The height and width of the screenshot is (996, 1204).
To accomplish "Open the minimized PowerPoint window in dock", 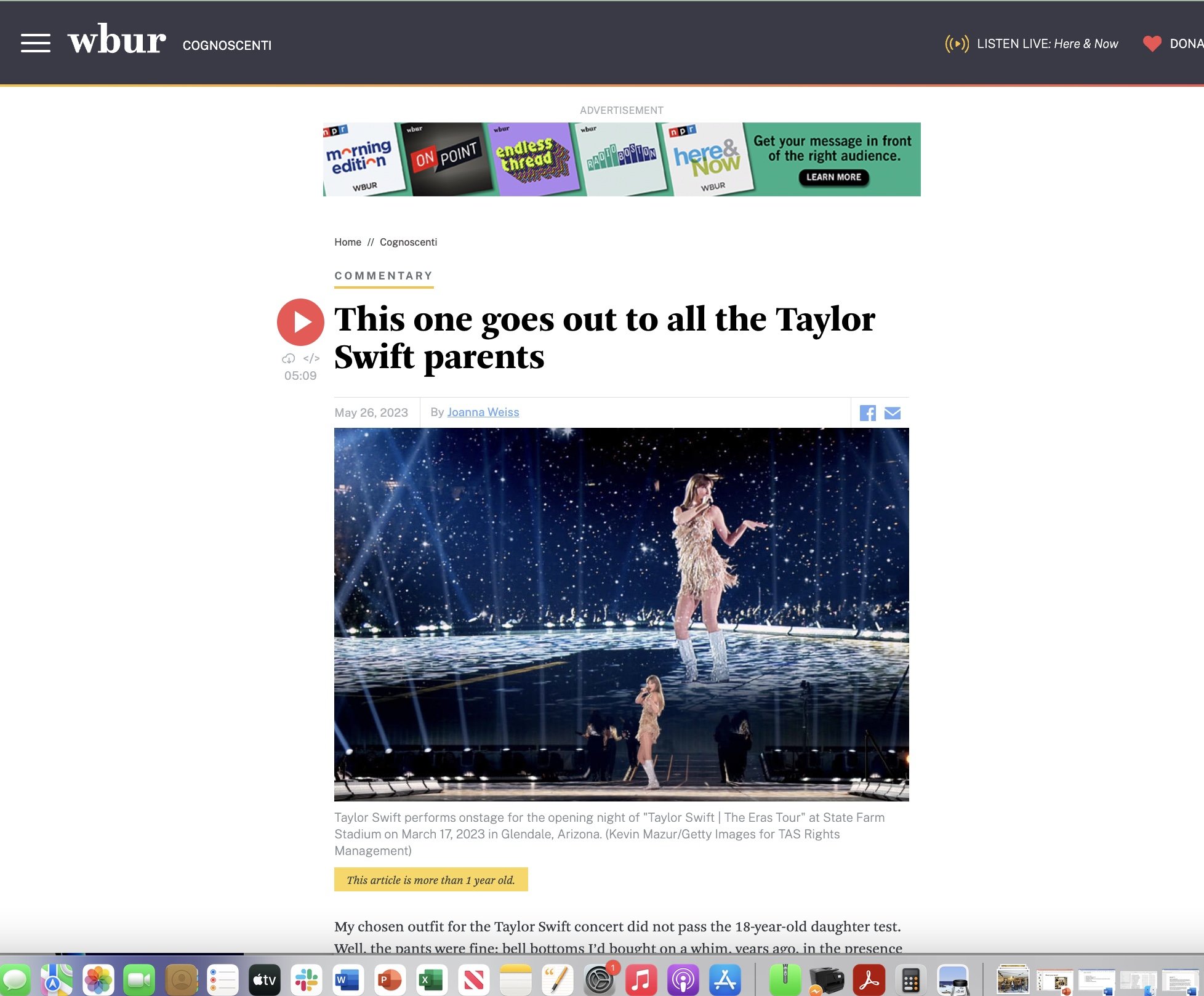I will [1054, 981].
